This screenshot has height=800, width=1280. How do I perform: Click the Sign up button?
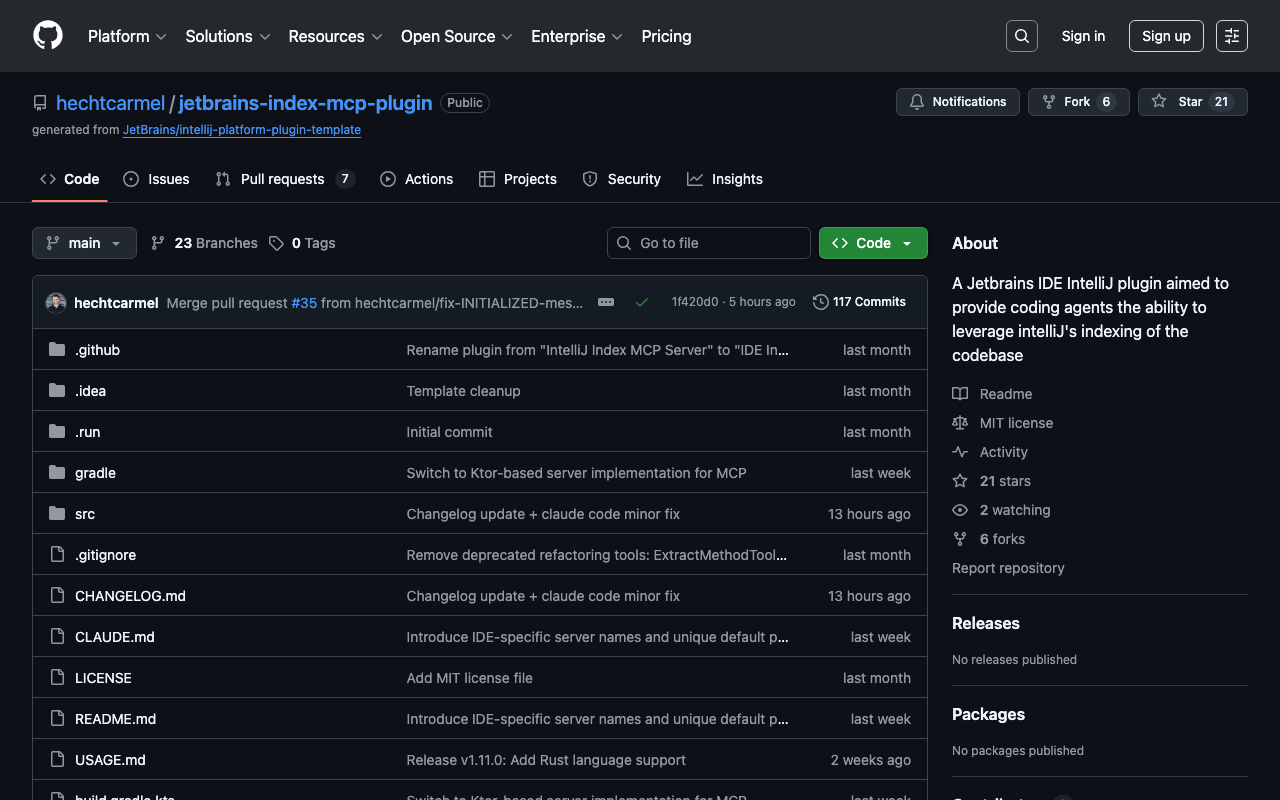(1166, 36)
